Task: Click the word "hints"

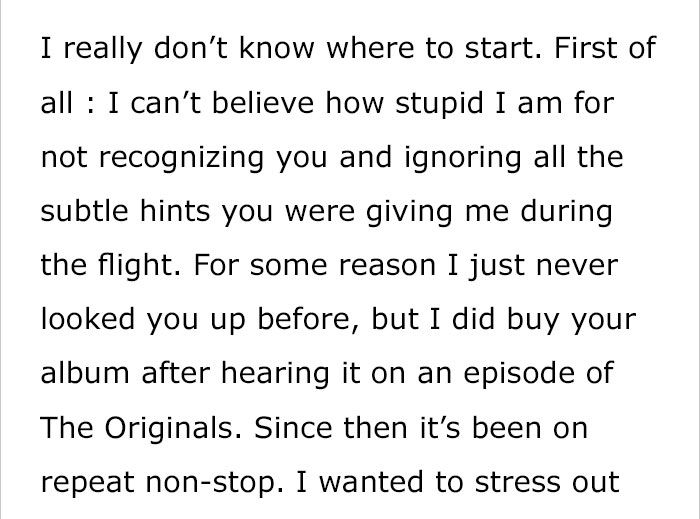Action: pyautogui.click(x=175, y=211)
